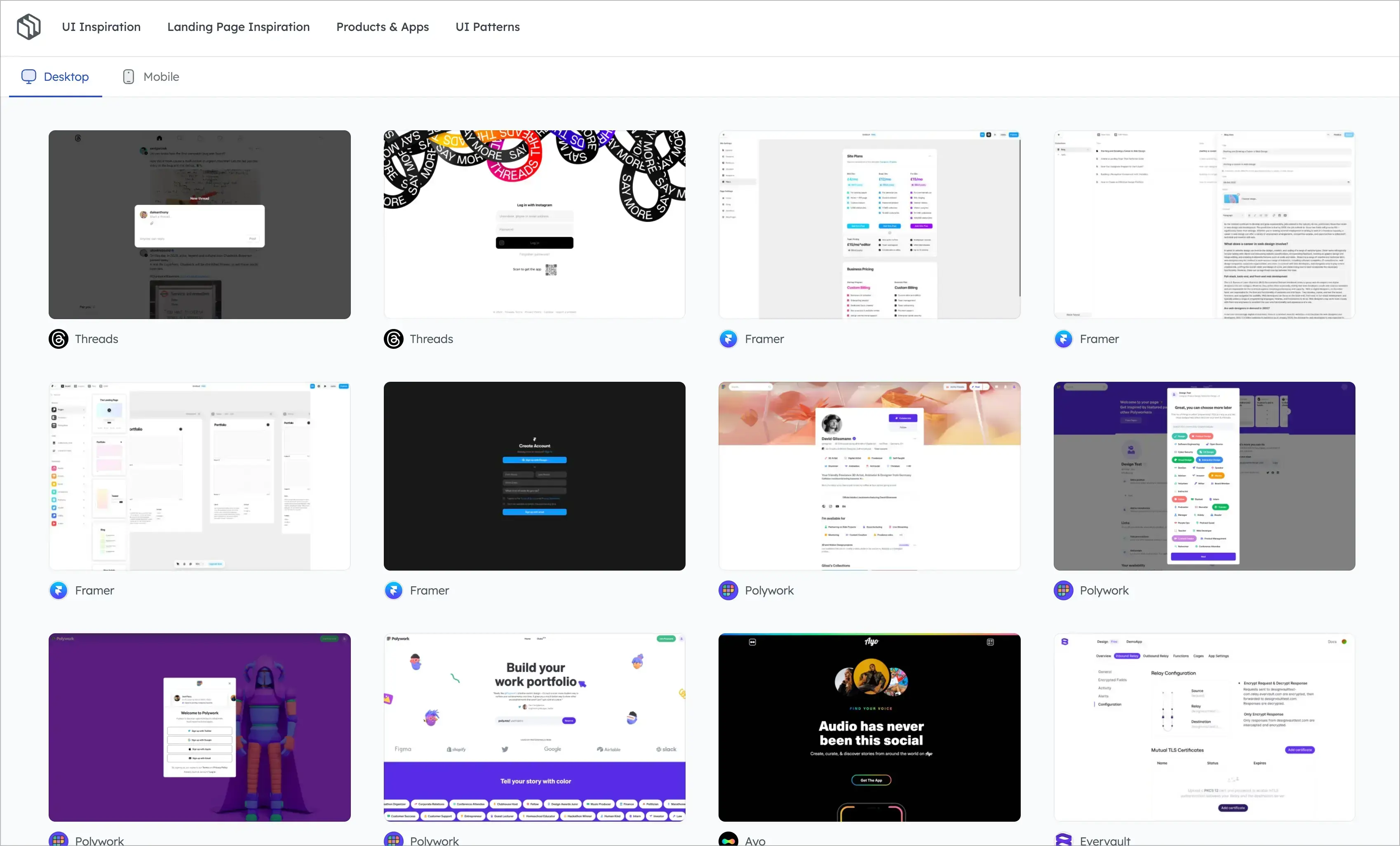Open the Framer dark Create Account screenshot
The width and height of the screenshot is (1400, 846).
[534, 476]
